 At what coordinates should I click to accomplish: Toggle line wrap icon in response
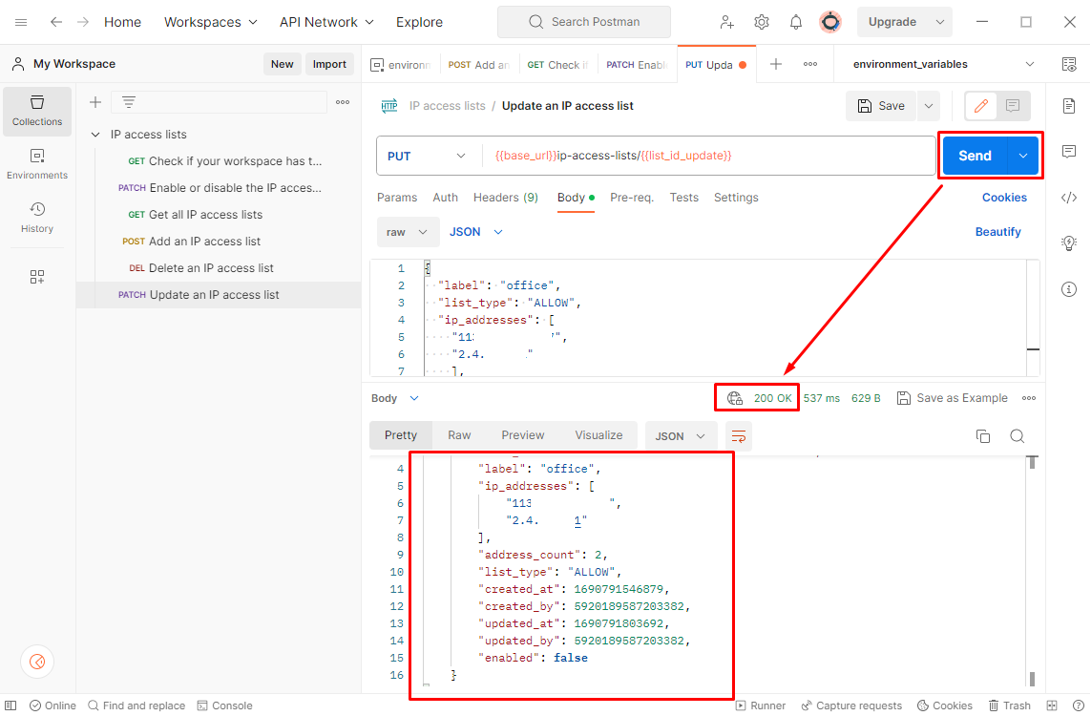[x=738, y=436]
